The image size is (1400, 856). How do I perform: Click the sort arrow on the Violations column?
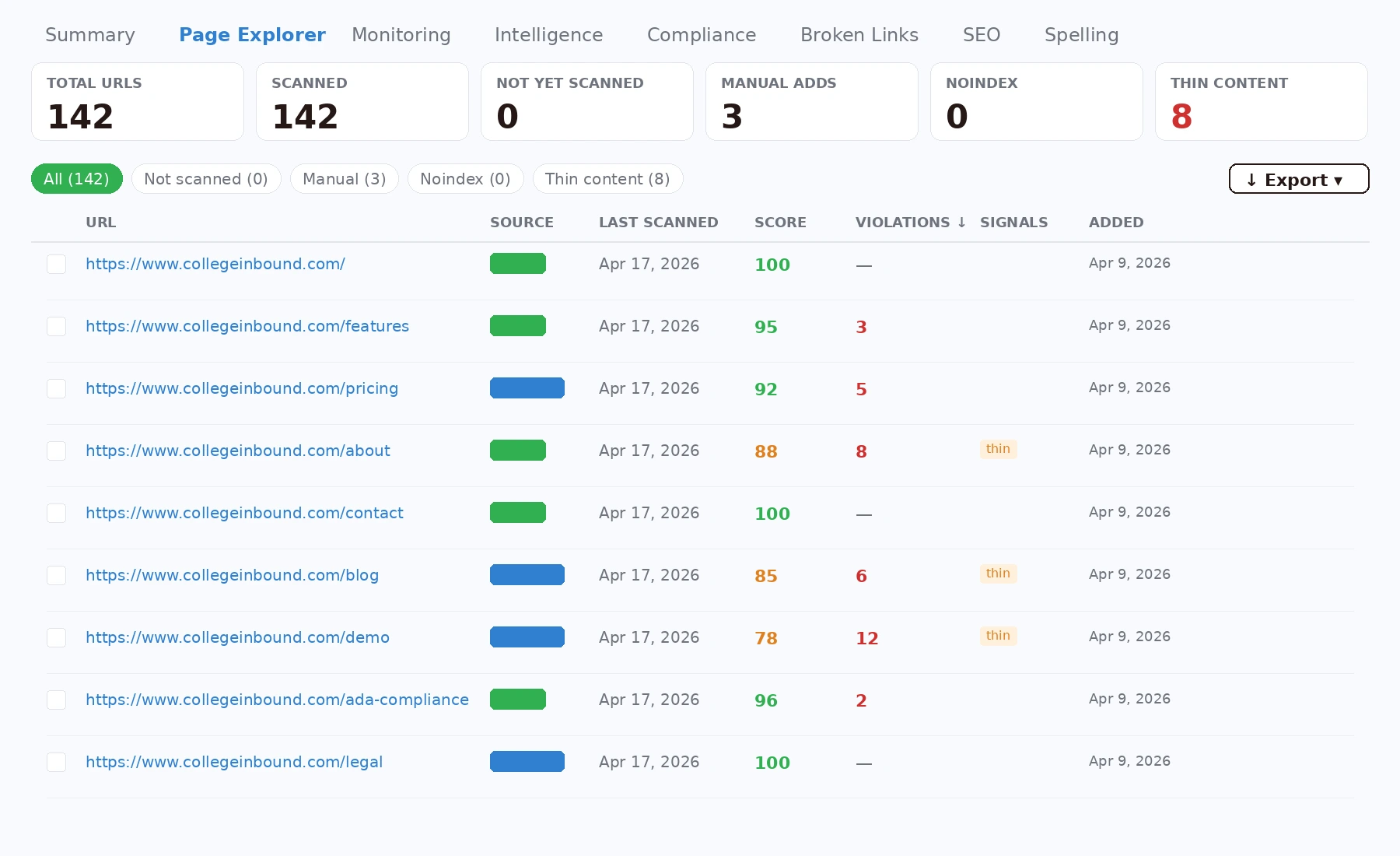(x=961, y=223)
